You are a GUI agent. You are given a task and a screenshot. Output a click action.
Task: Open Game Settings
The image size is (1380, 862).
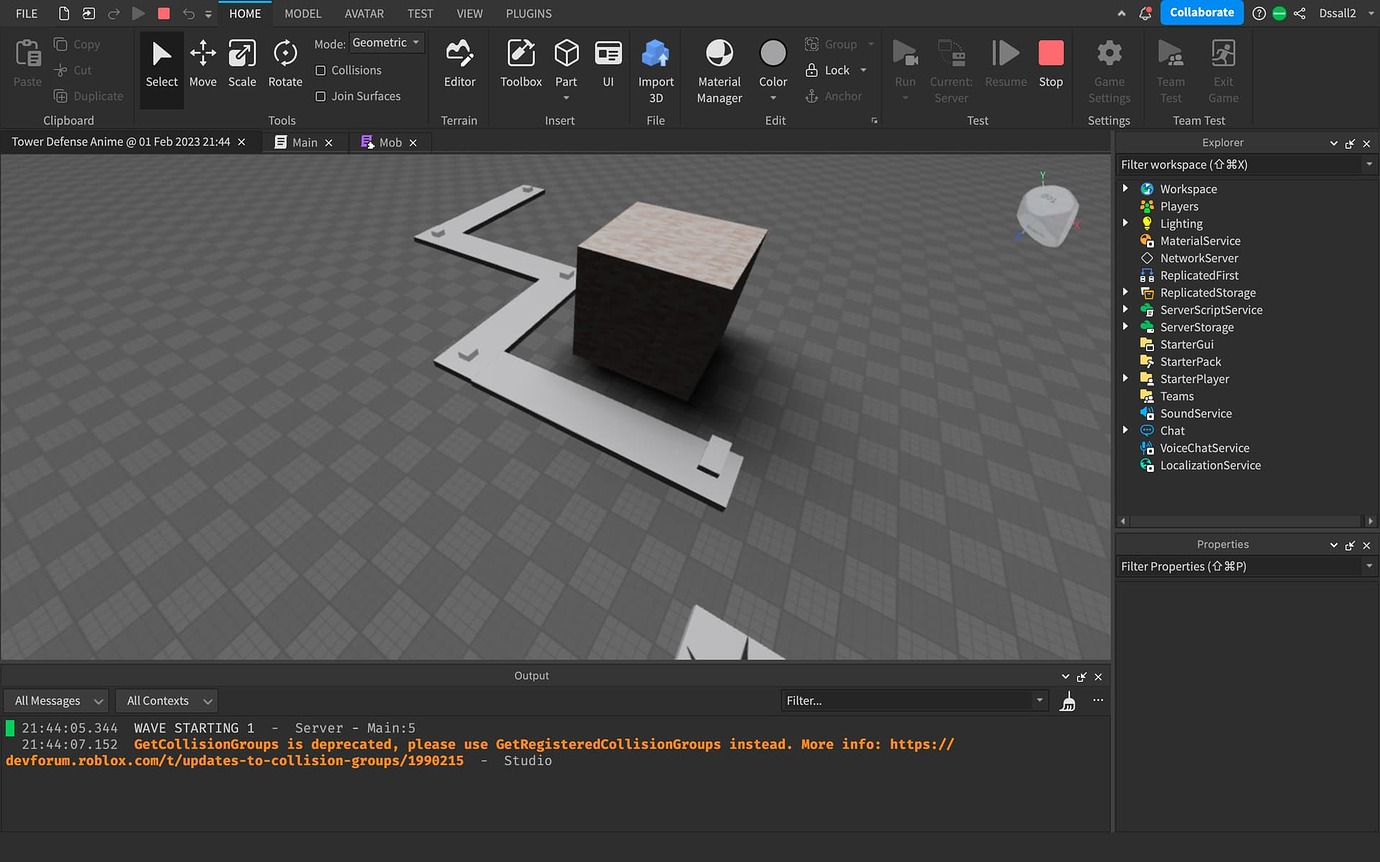[1108, 67]
